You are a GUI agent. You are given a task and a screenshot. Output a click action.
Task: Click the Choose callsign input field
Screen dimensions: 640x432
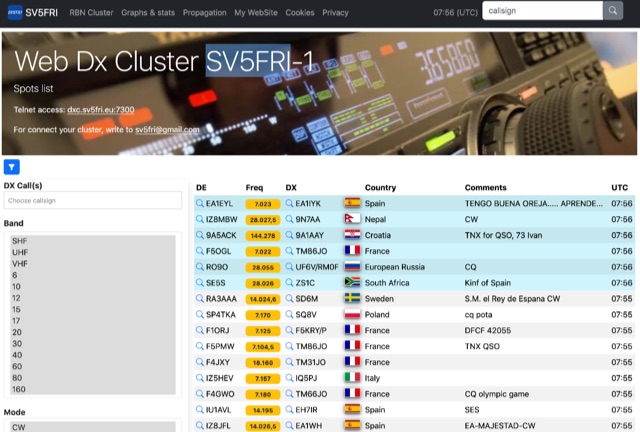(92, 202)
